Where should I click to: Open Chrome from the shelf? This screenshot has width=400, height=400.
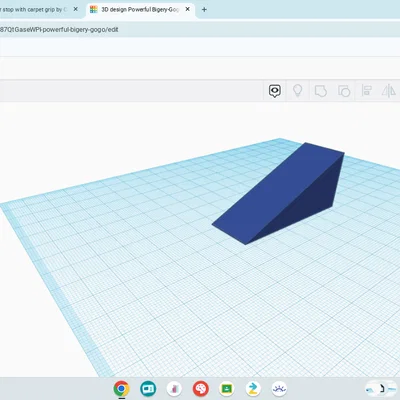coord(121,388)
